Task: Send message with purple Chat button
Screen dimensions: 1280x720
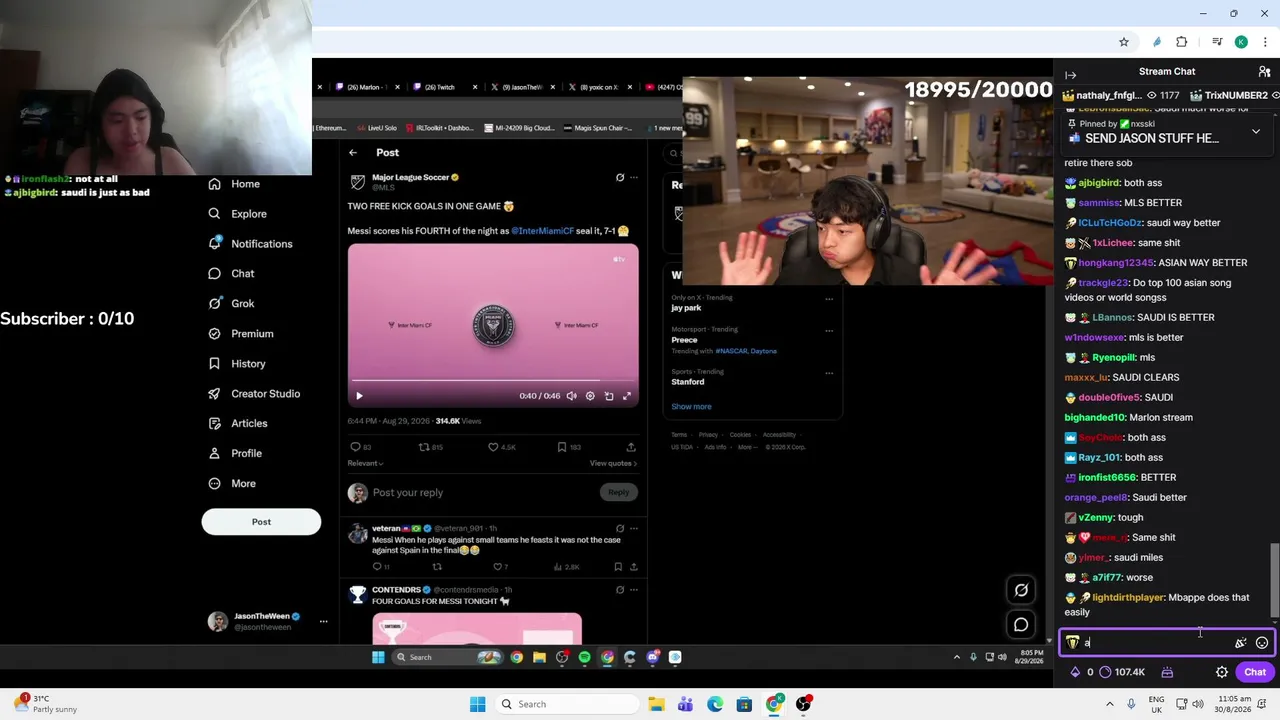Action: coord(1255,672)
